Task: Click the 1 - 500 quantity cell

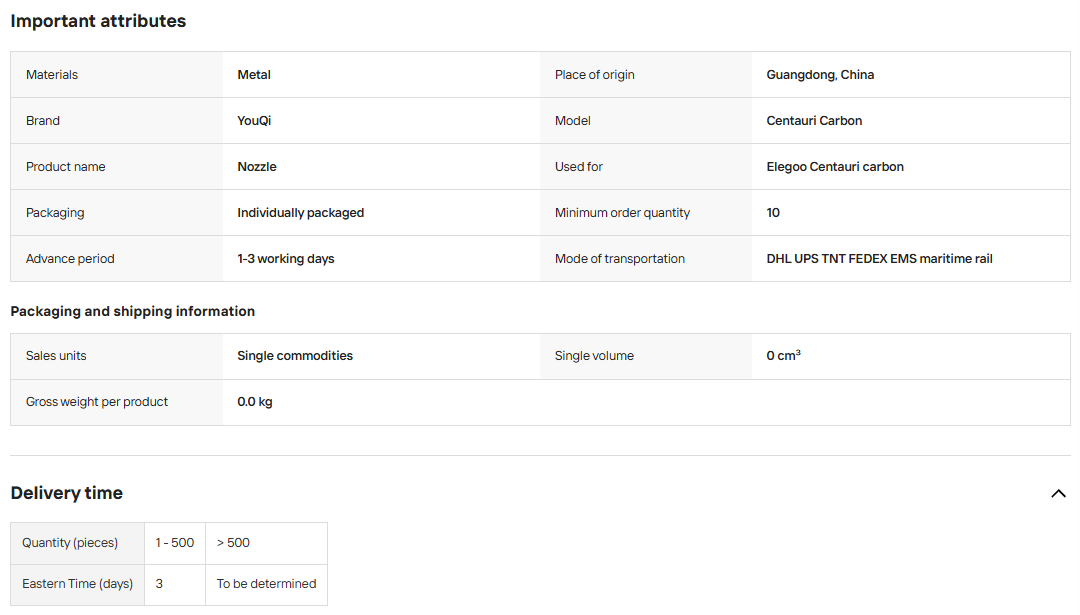Action: pyautogui.click(x=175, y=543)
